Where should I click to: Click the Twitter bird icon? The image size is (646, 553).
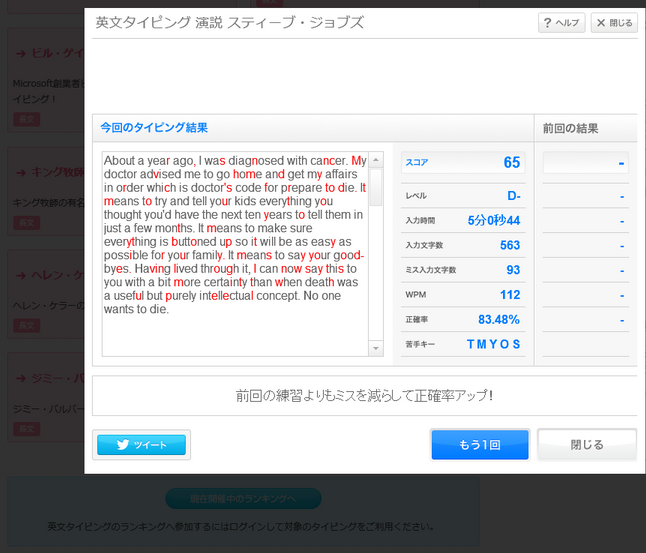[x=123, y=445]
